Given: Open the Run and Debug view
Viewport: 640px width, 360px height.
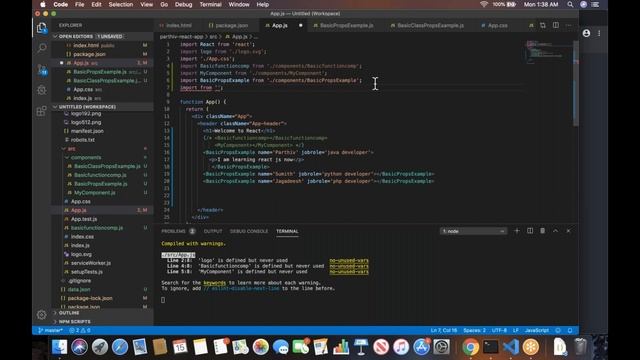Looking at the screenshot, I should coord(42,90).
